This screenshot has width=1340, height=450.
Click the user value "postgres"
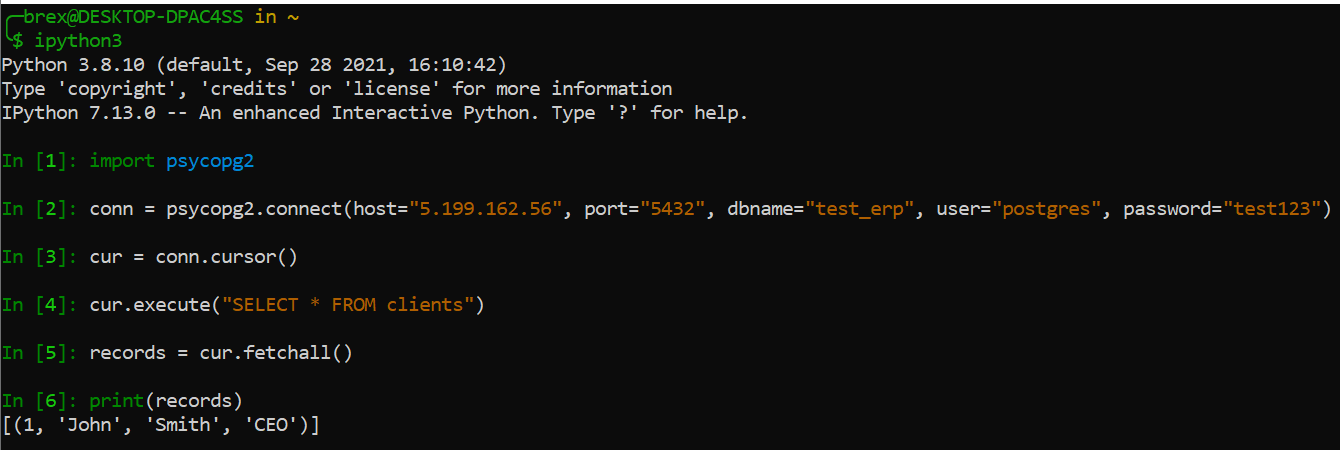point(1042,209)
